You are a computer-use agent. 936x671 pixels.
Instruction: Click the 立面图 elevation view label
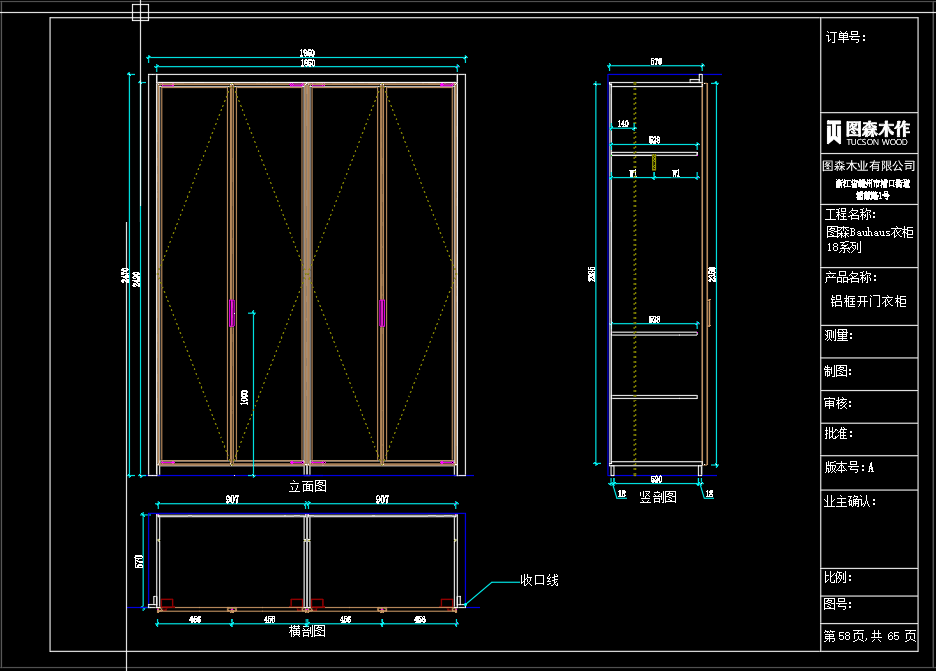tap(307, 486)
